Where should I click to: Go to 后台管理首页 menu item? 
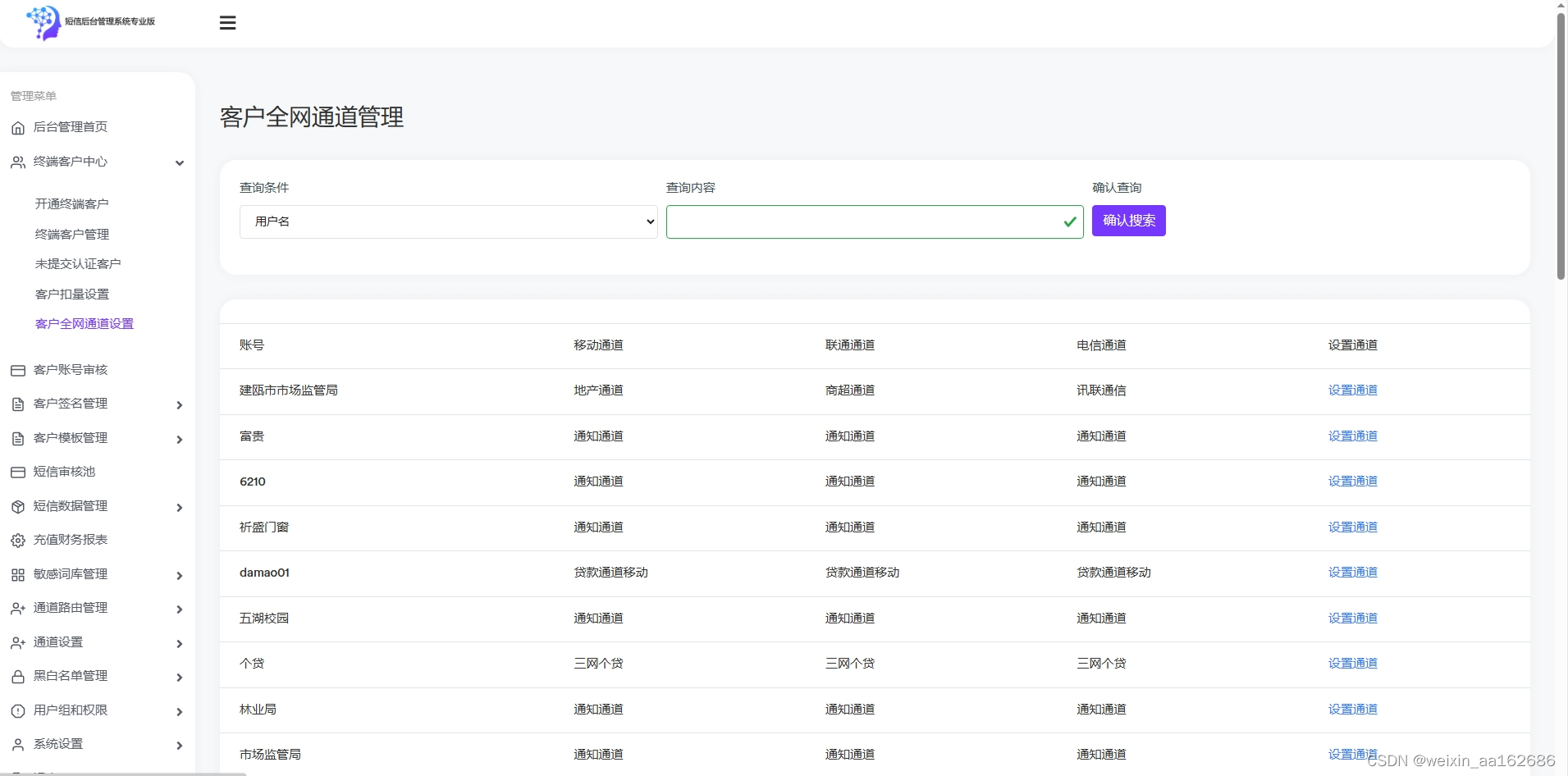click(x=70, y=127)
